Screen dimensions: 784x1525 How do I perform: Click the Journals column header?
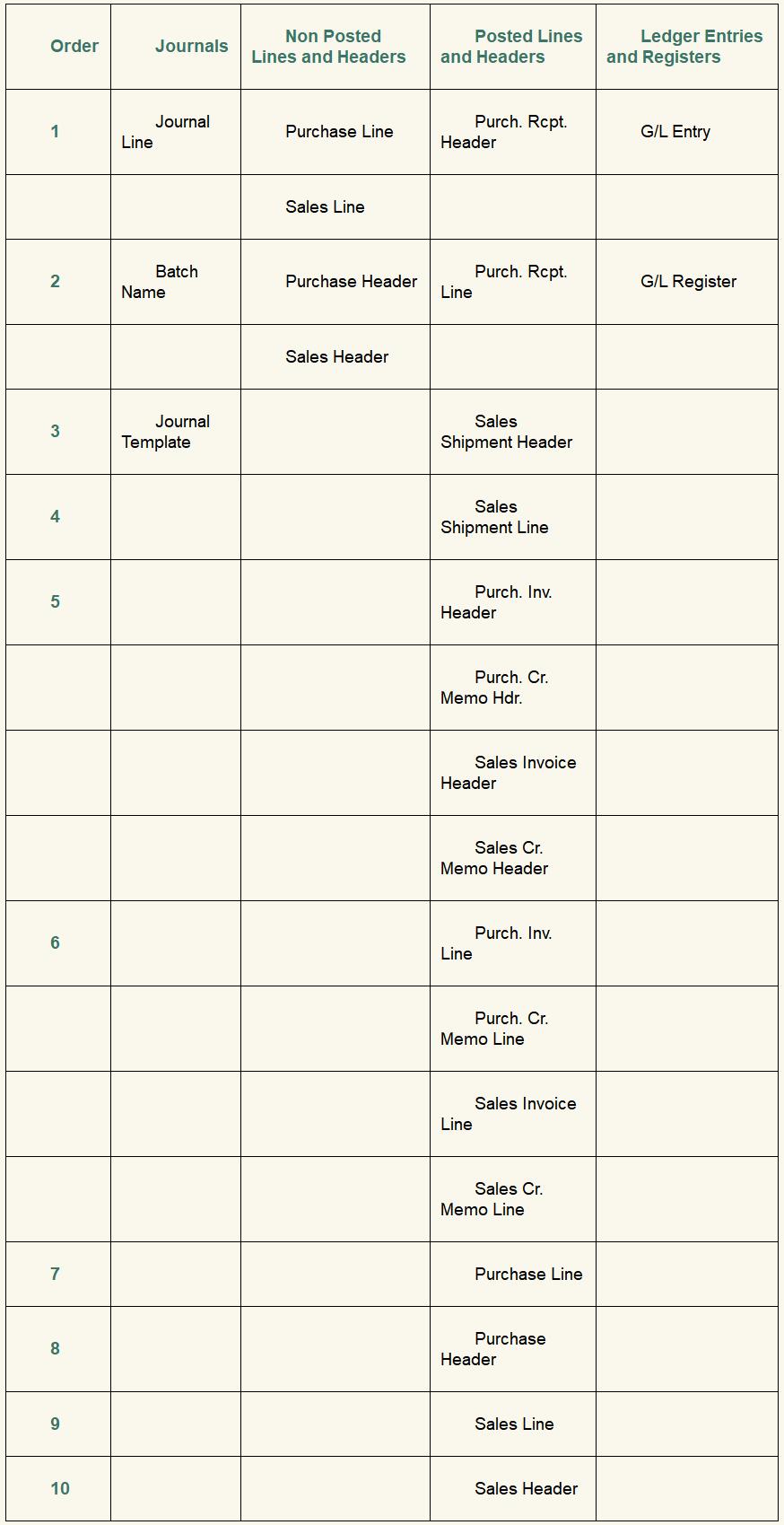click(x=191, y=47)
